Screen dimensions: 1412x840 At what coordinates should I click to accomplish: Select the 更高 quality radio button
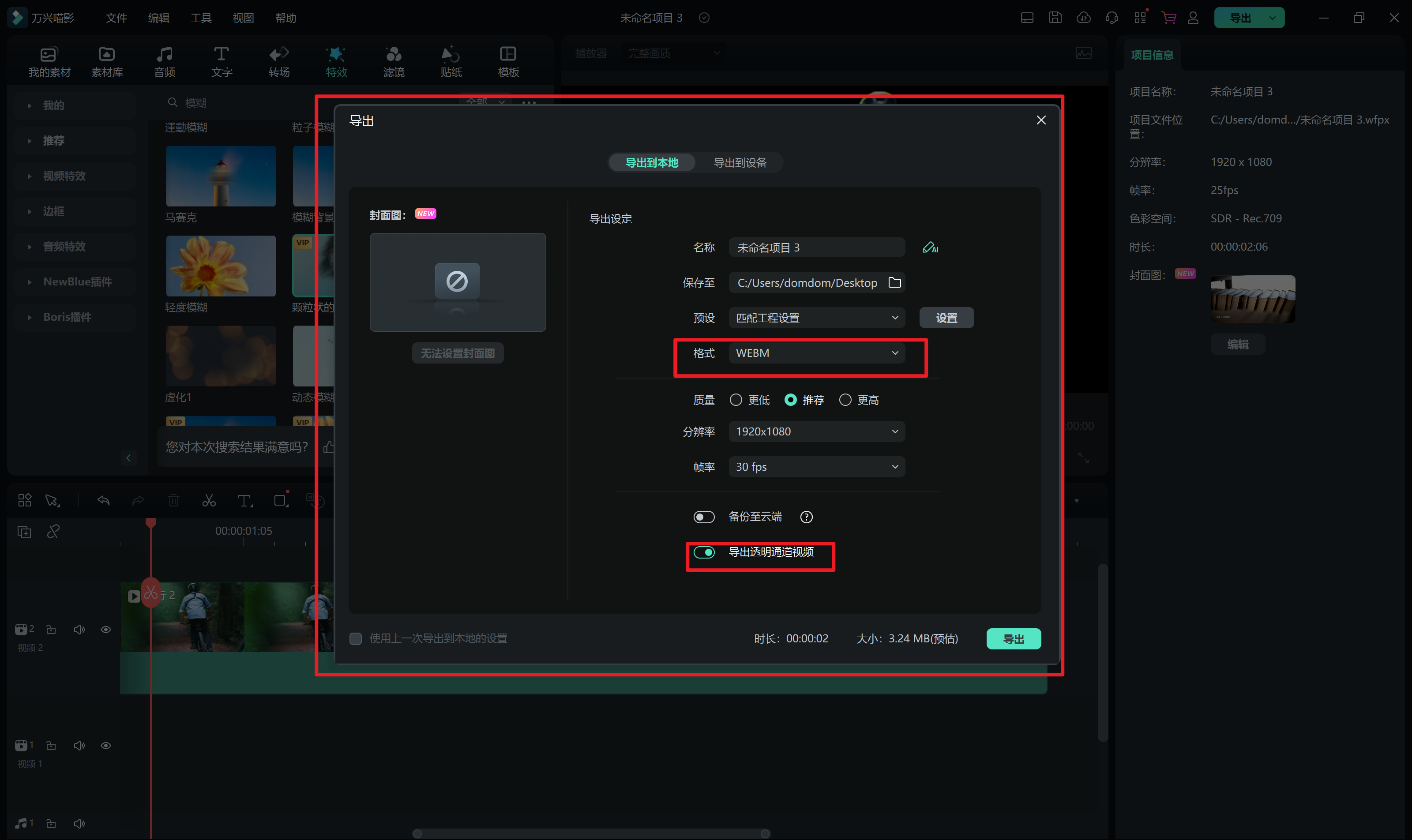click(845, 400)
